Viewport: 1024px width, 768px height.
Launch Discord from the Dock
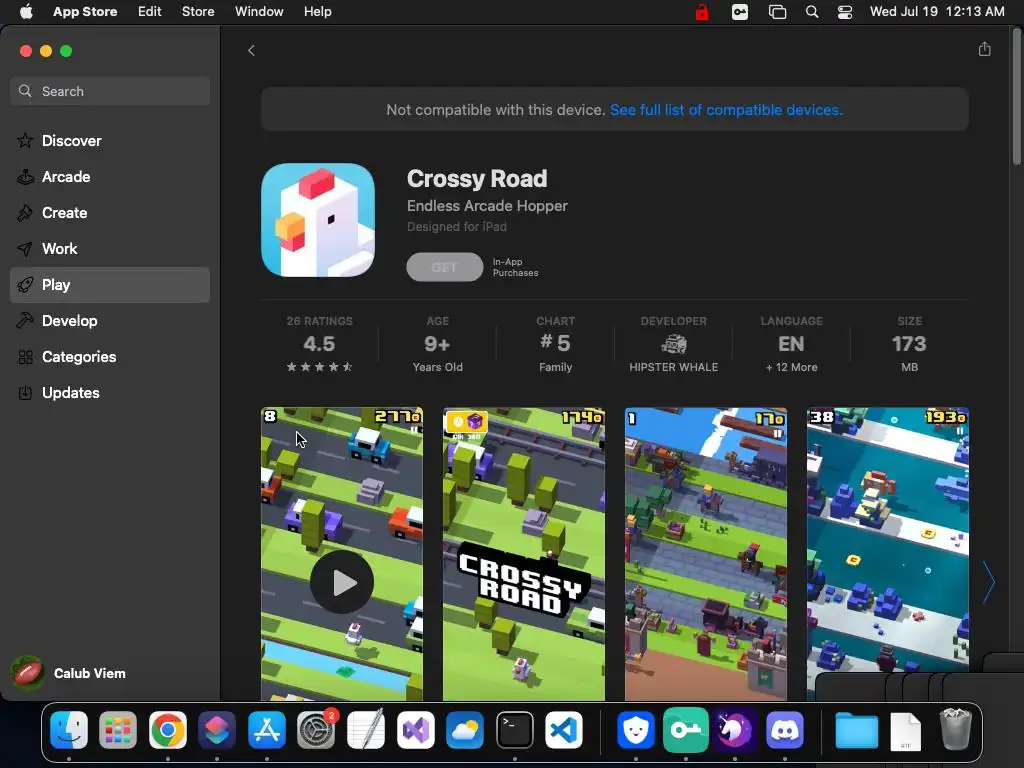784,730
